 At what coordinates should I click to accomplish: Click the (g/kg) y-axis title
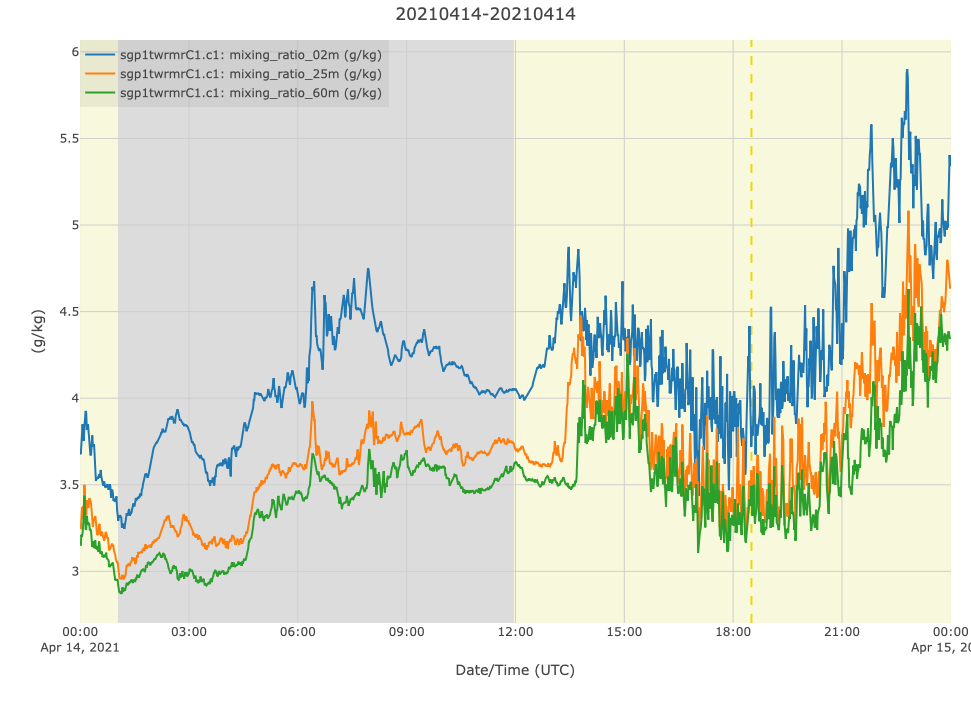(38, 331)
